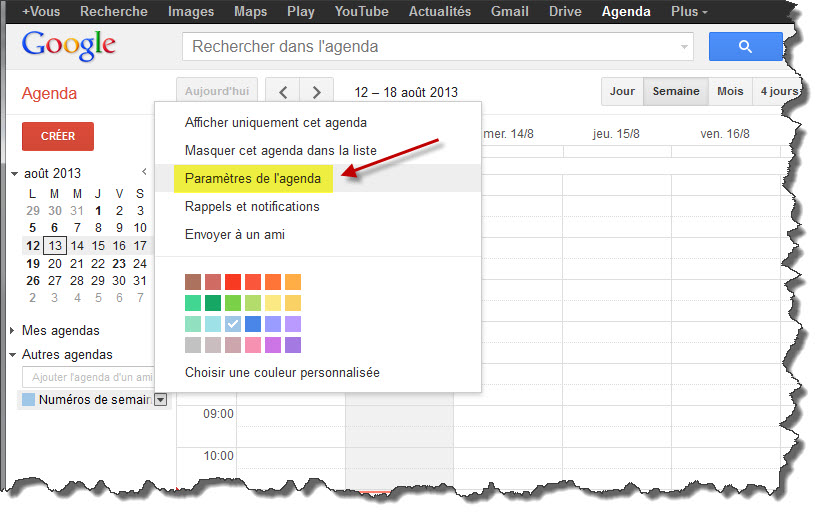Choose Masquer cet agenda dans la liste
The height and width of the screenshot is (520, 826).
tap(281, 150)
